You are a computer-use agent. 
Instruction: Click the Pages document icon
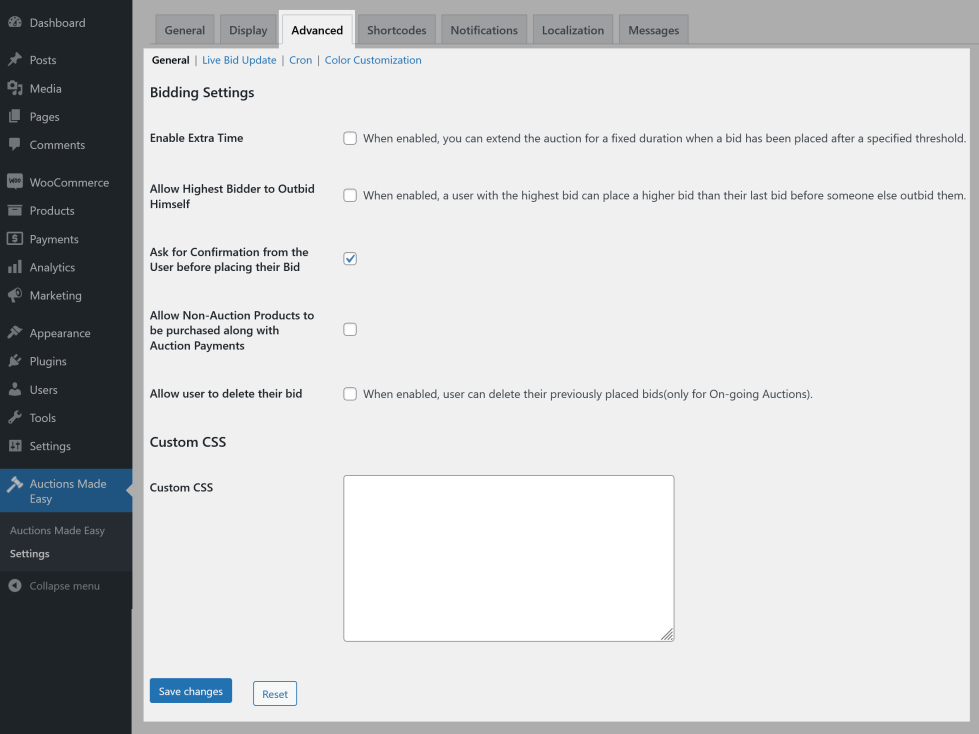pos(15,116)
